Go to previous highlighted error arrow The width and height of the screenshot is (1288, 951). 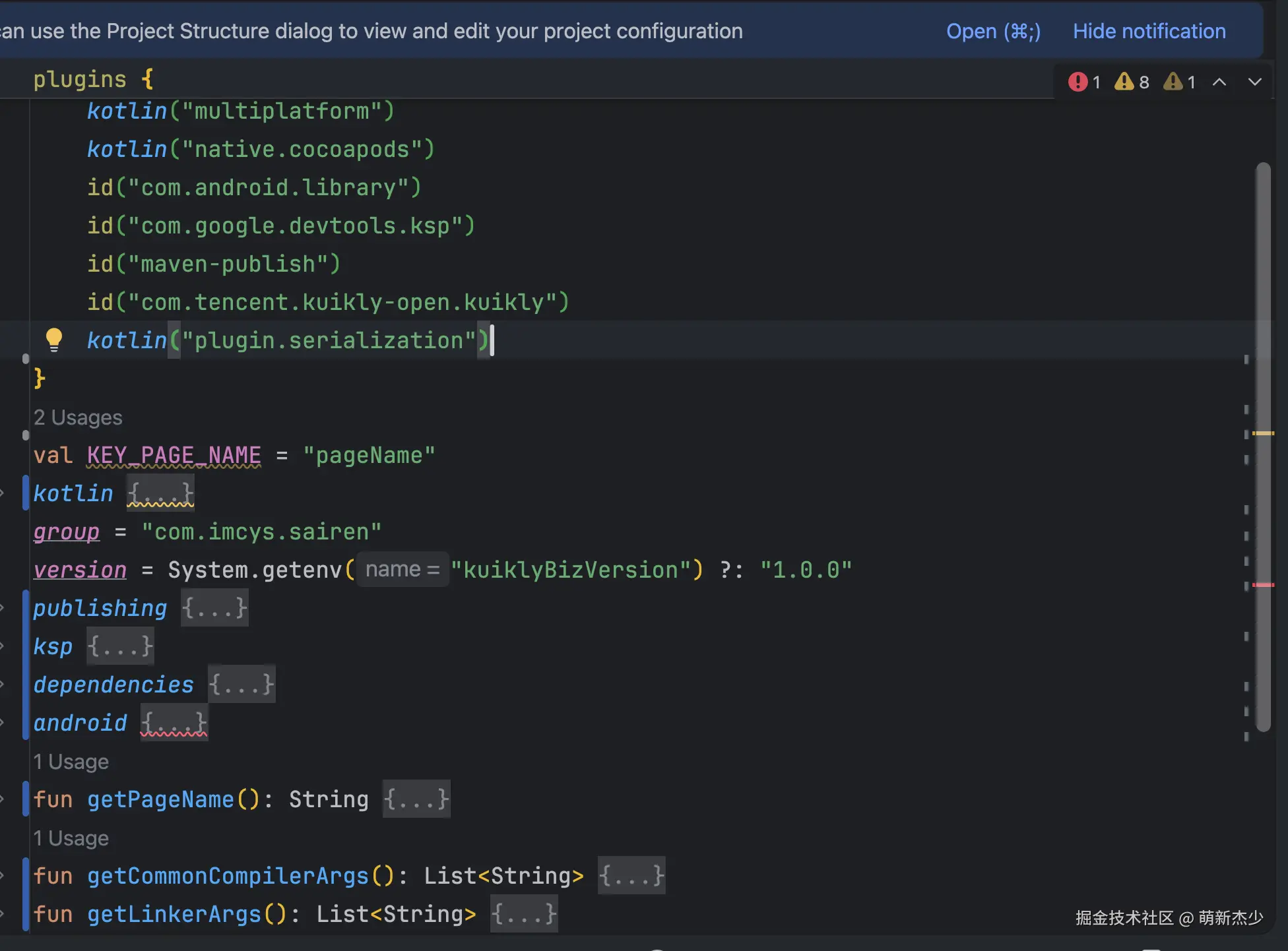pos(1219,82)
